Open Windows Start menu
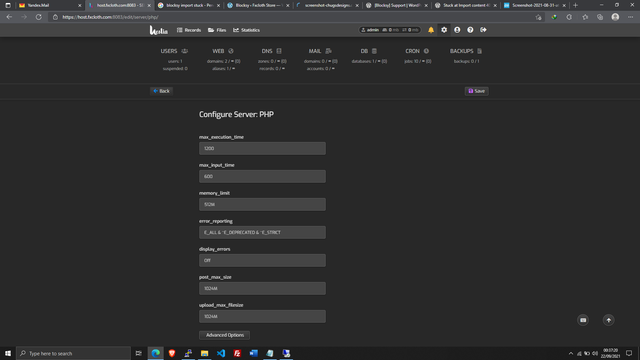Viewport: 640px width, 360px height. [8, 353]
